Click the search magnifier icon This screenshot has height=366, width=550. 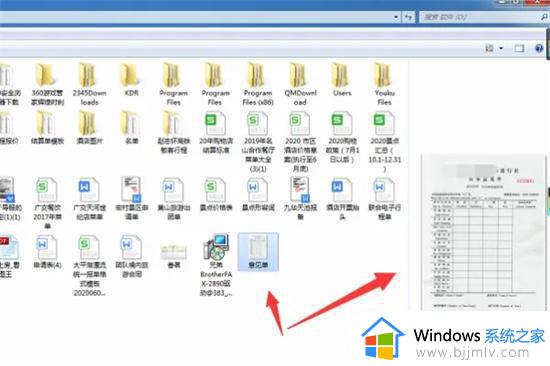coord(544,16)
